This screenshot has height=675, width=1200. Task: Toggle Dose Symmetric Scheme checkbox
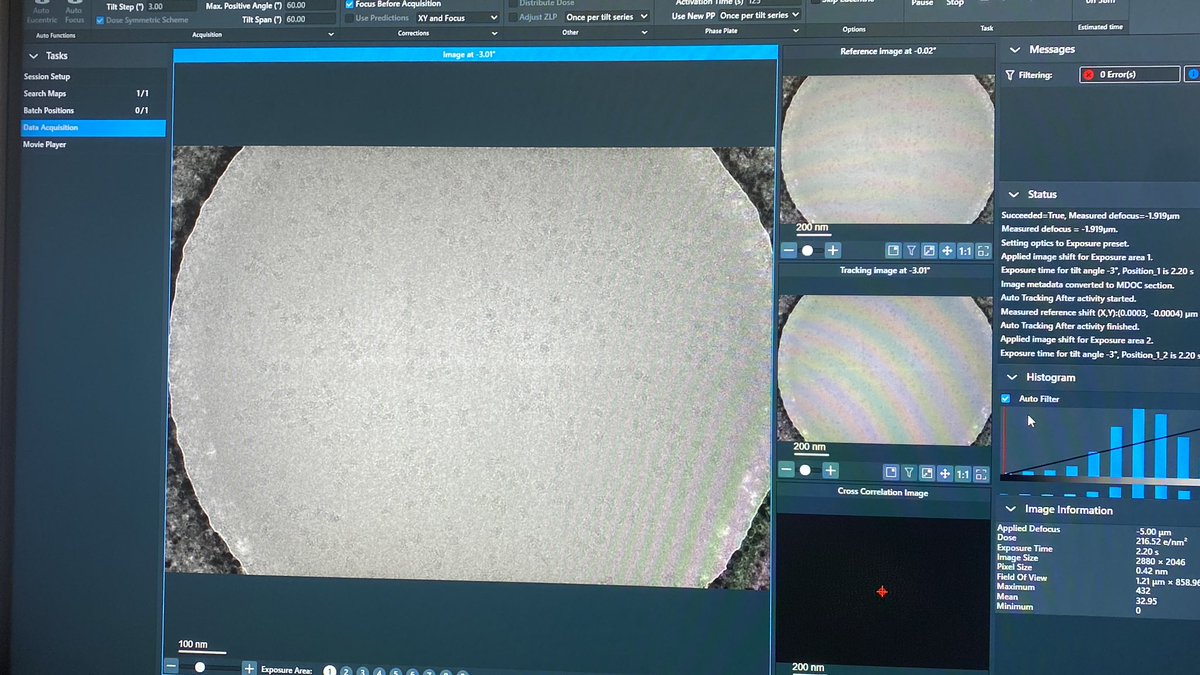100,20
